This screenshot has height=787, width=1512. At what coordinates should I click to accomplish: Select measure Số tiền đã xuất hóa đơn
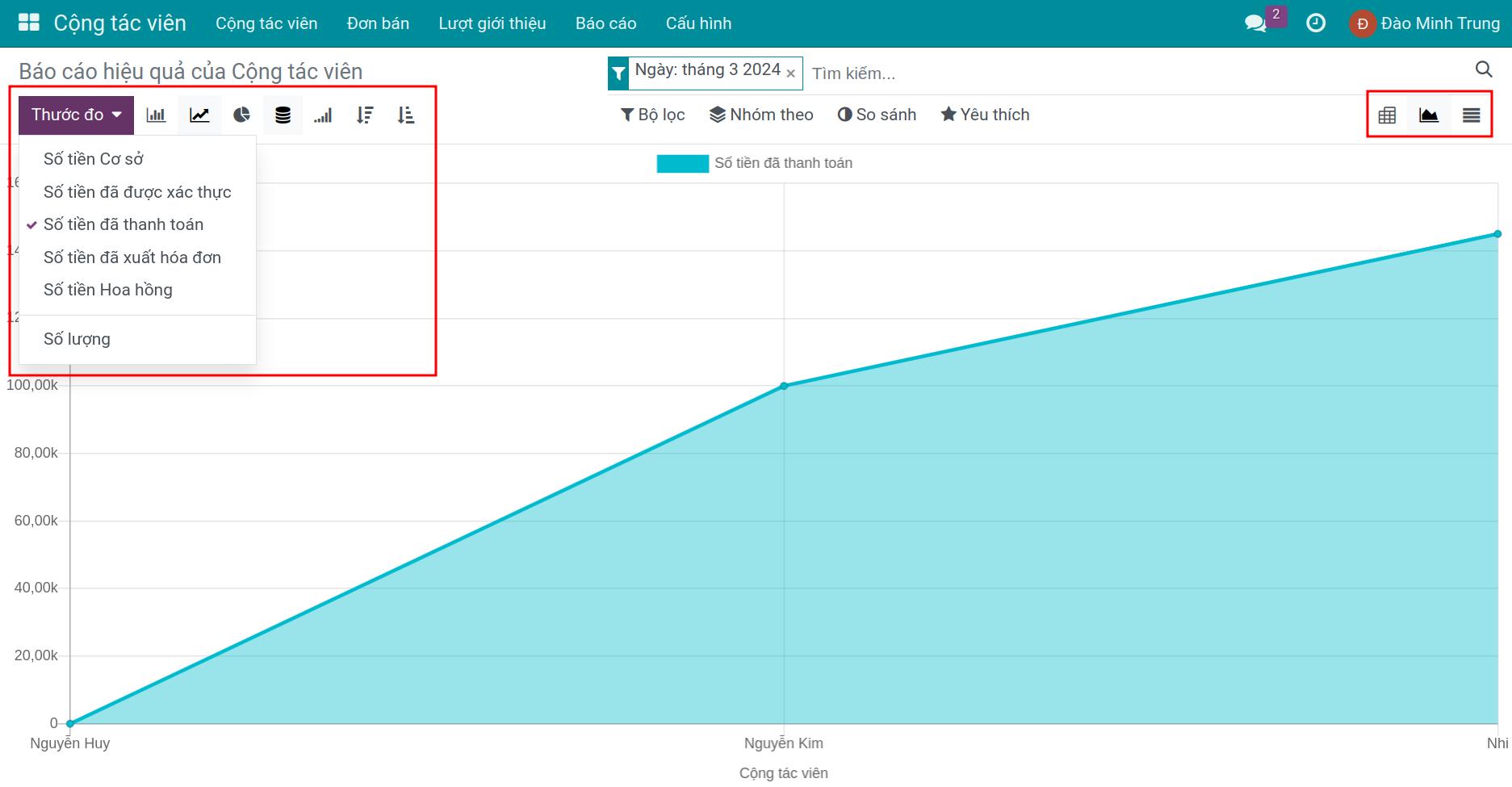coord(137,257)
